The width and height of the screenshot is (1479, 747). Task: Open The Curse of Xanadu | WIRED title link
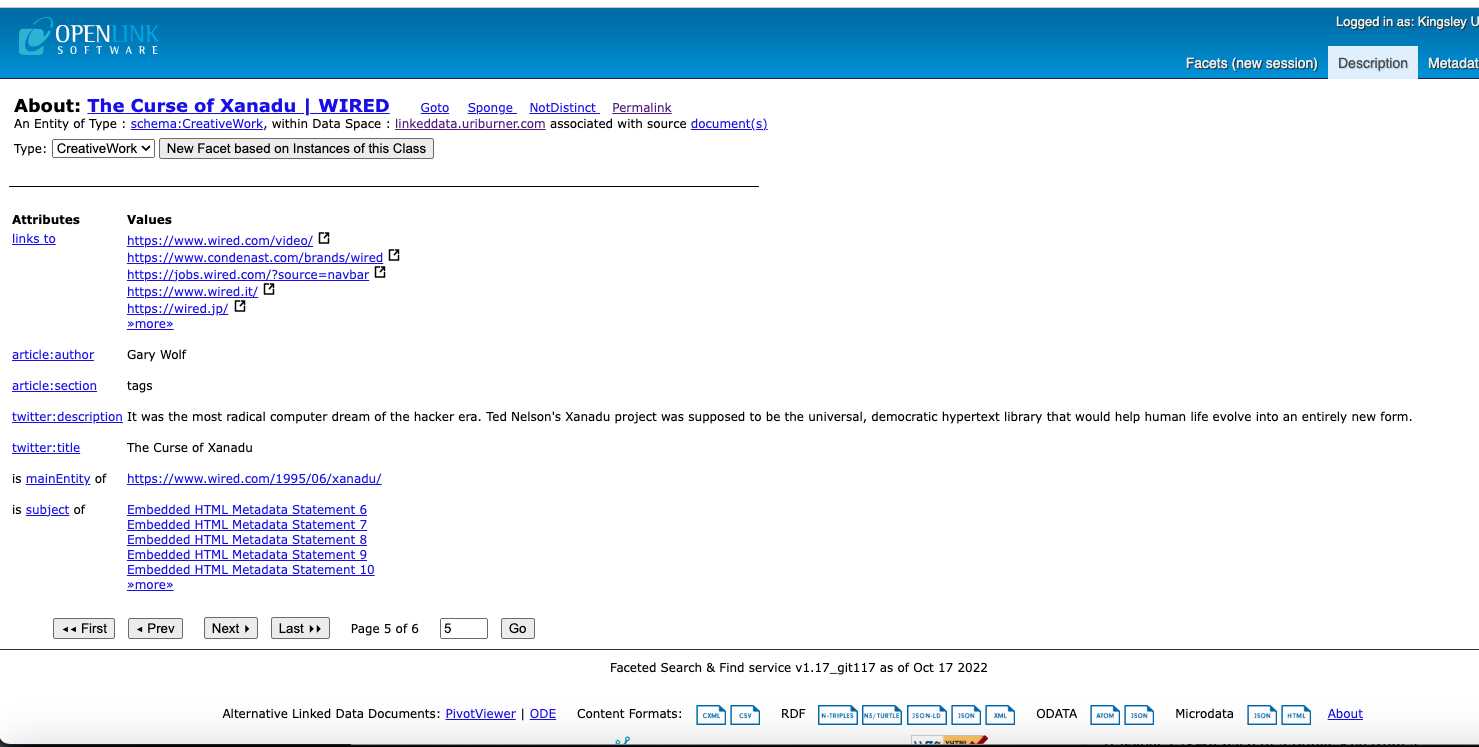click(238, 106)
